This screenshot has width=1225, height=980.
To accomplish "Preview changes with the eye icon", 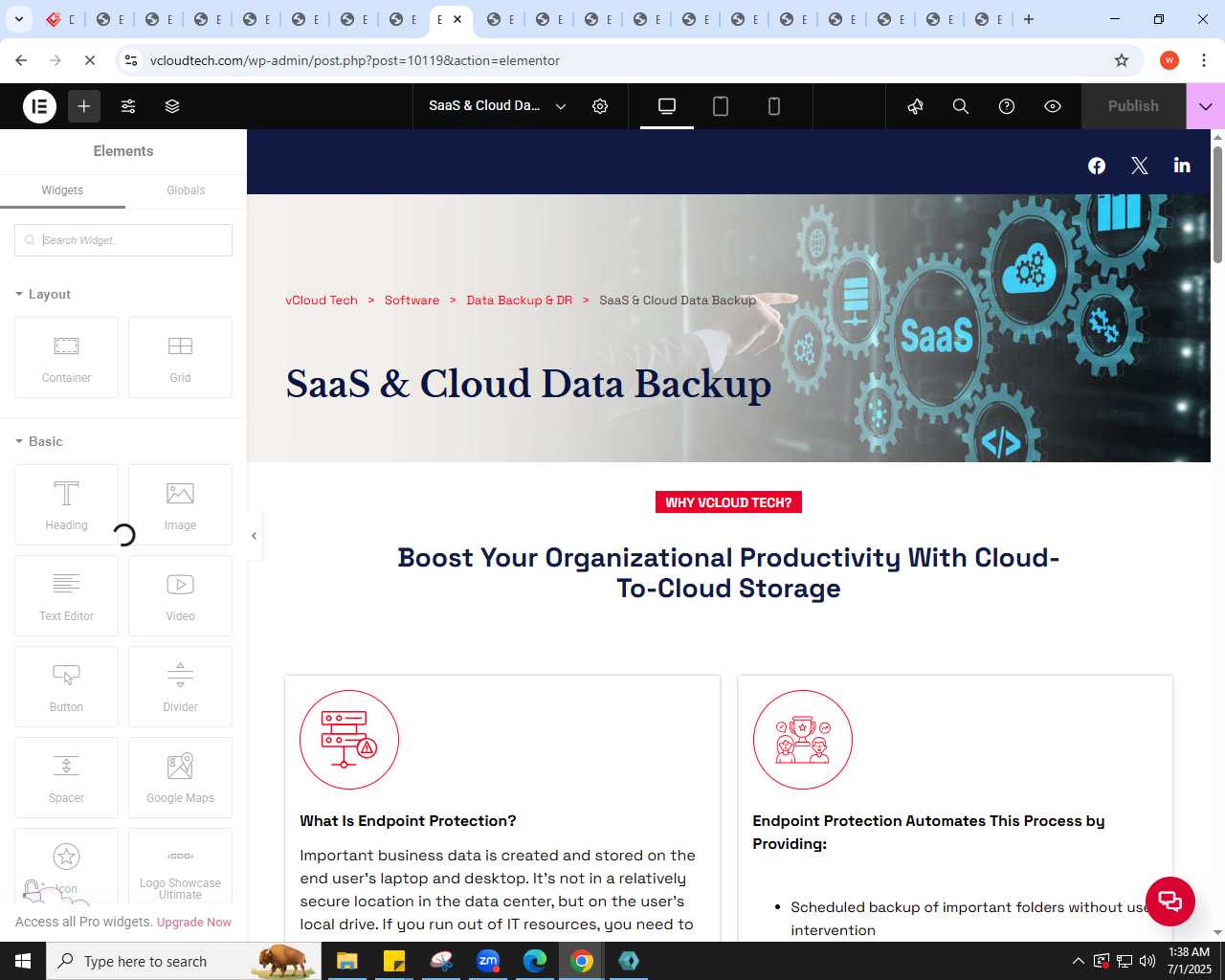I will pyautogui.click(x=1053, y=106).
